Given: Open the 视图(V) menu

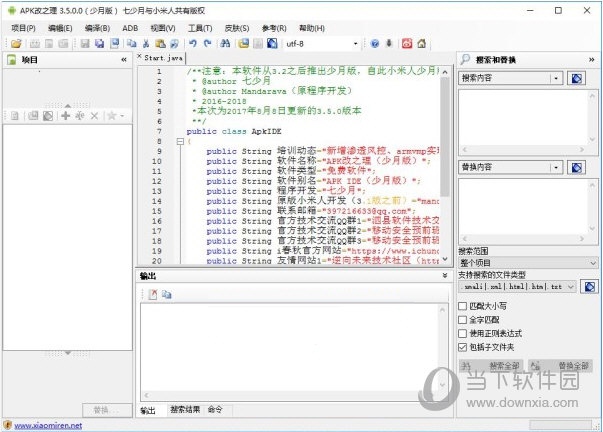Looking at the screenshot, I should click(x=163, y=28).
